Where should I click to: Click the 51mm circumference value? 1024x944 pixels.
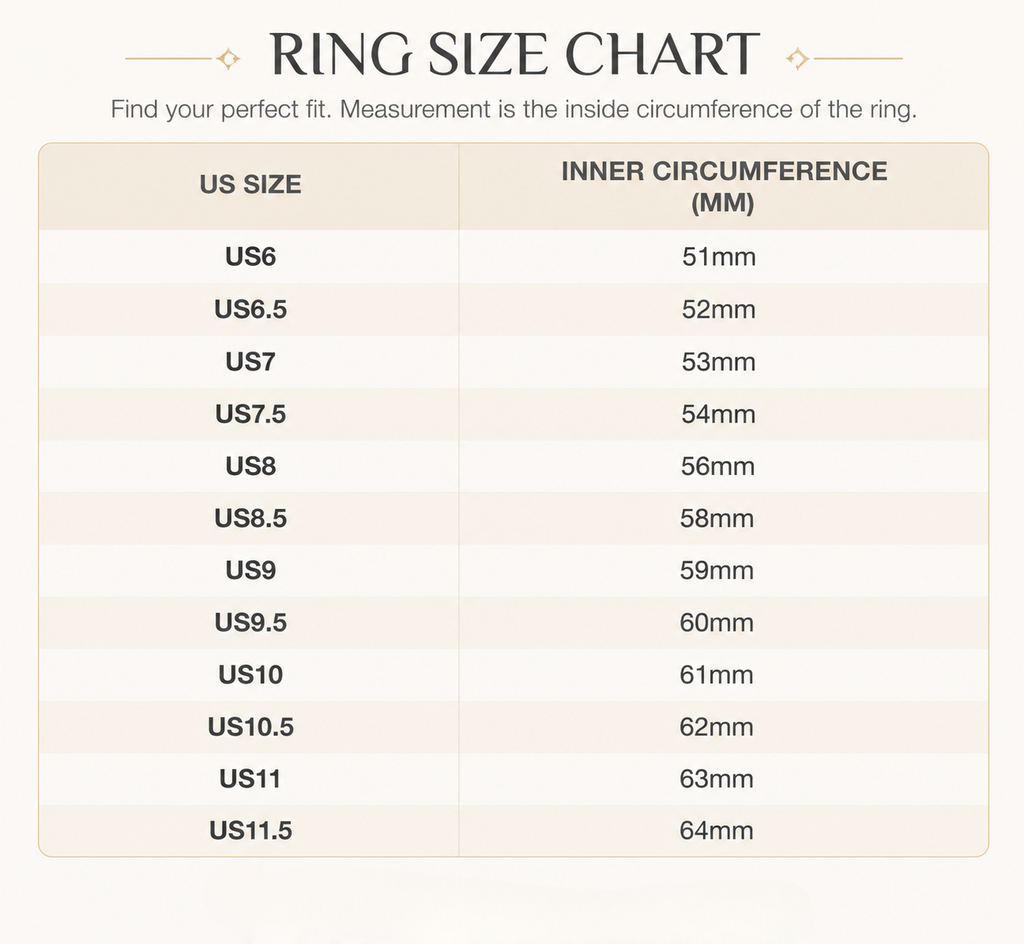[x=719, y=257]
